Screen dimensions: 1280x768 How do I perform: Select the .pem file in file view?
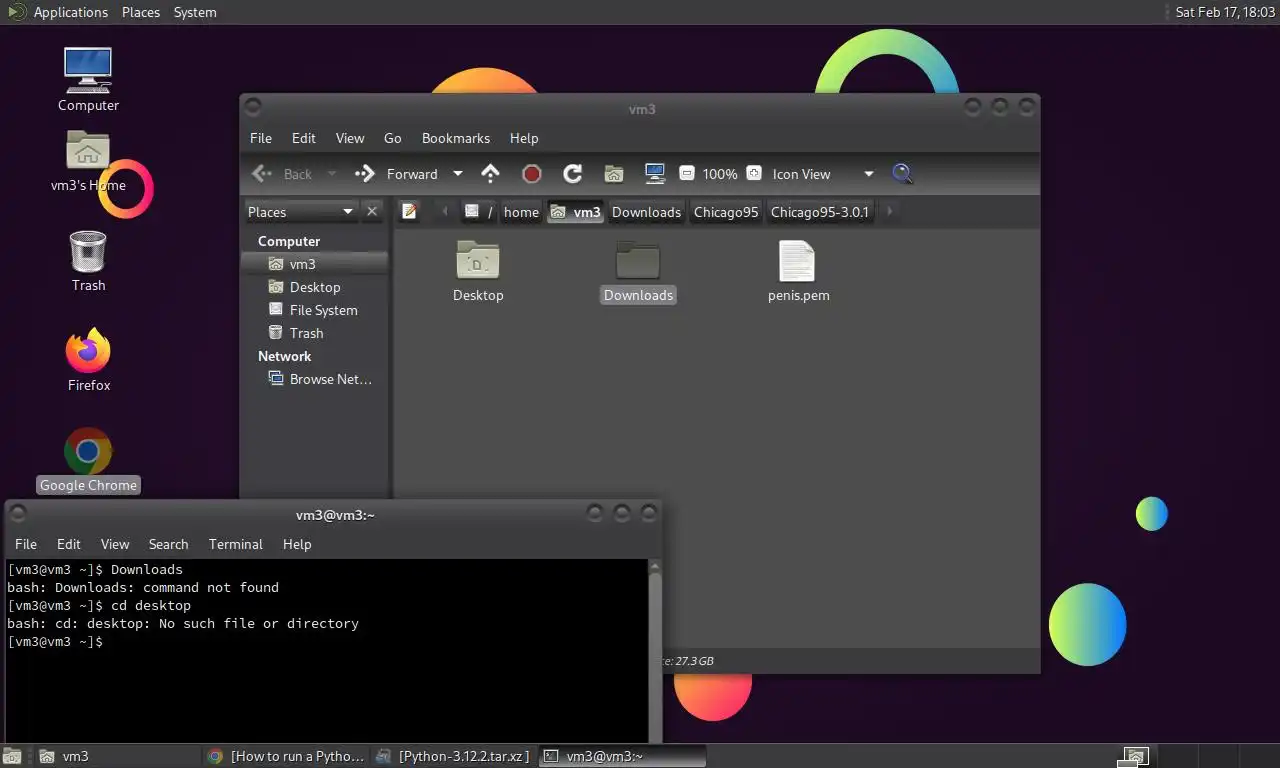(798, 271)
